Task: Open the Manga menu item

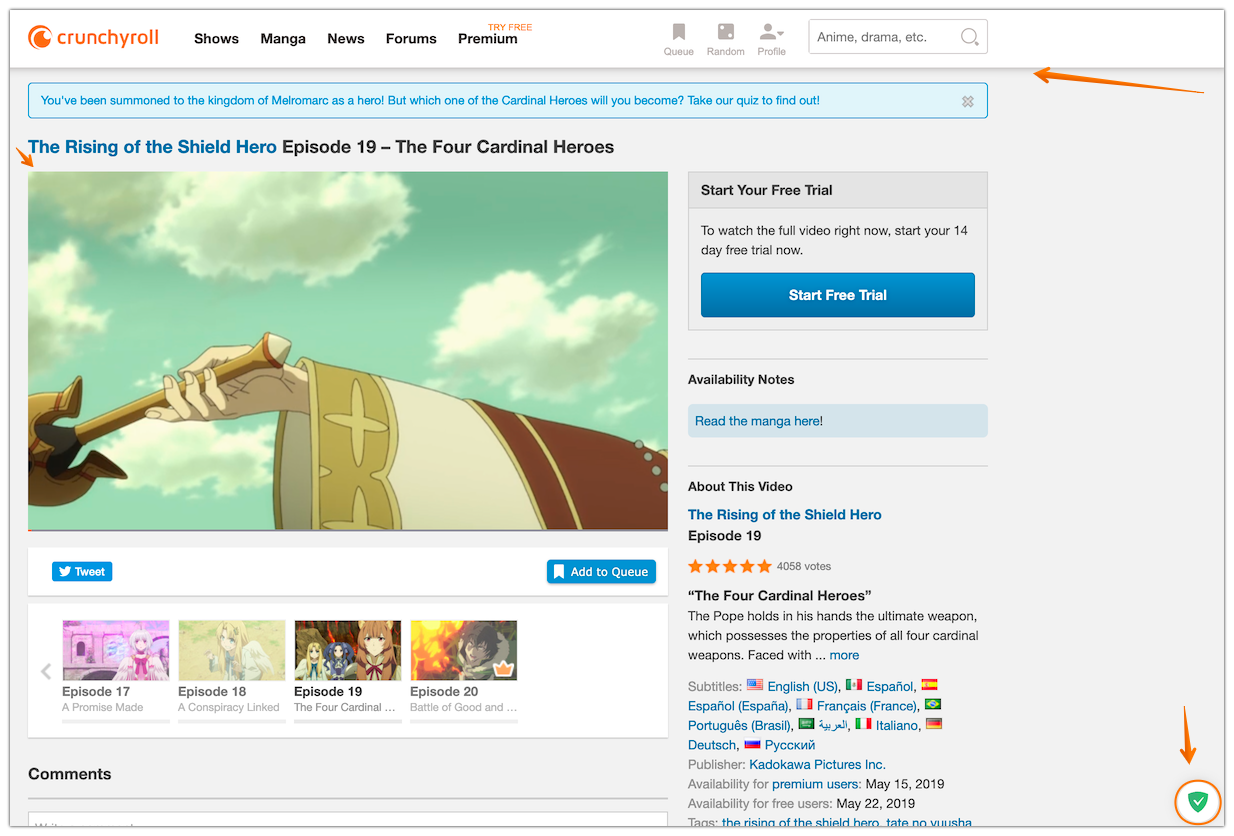Action: tap(283, 39)
